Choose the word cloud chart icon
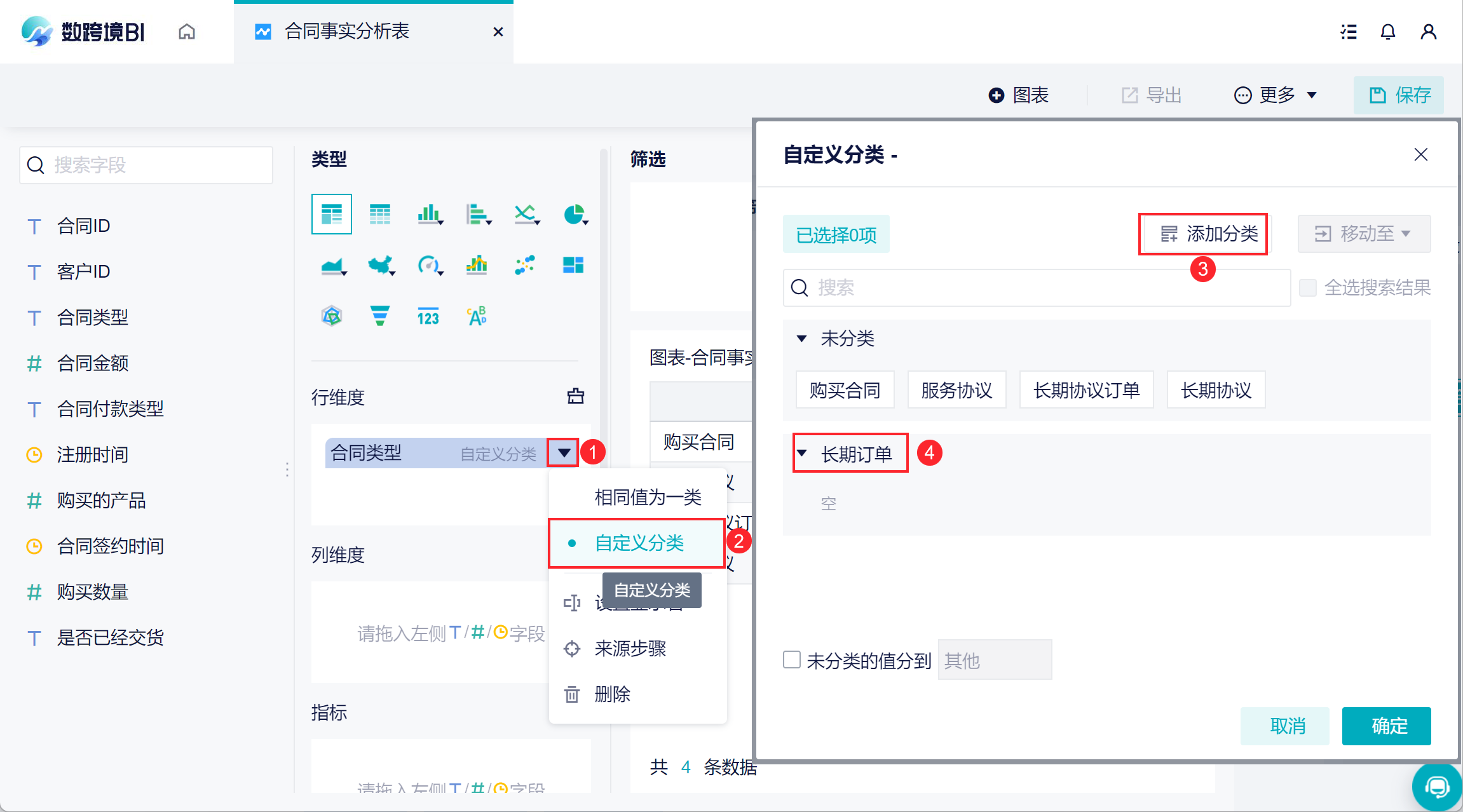The width and height of the screenshot is (1463, 812). [x=477, y=316]
